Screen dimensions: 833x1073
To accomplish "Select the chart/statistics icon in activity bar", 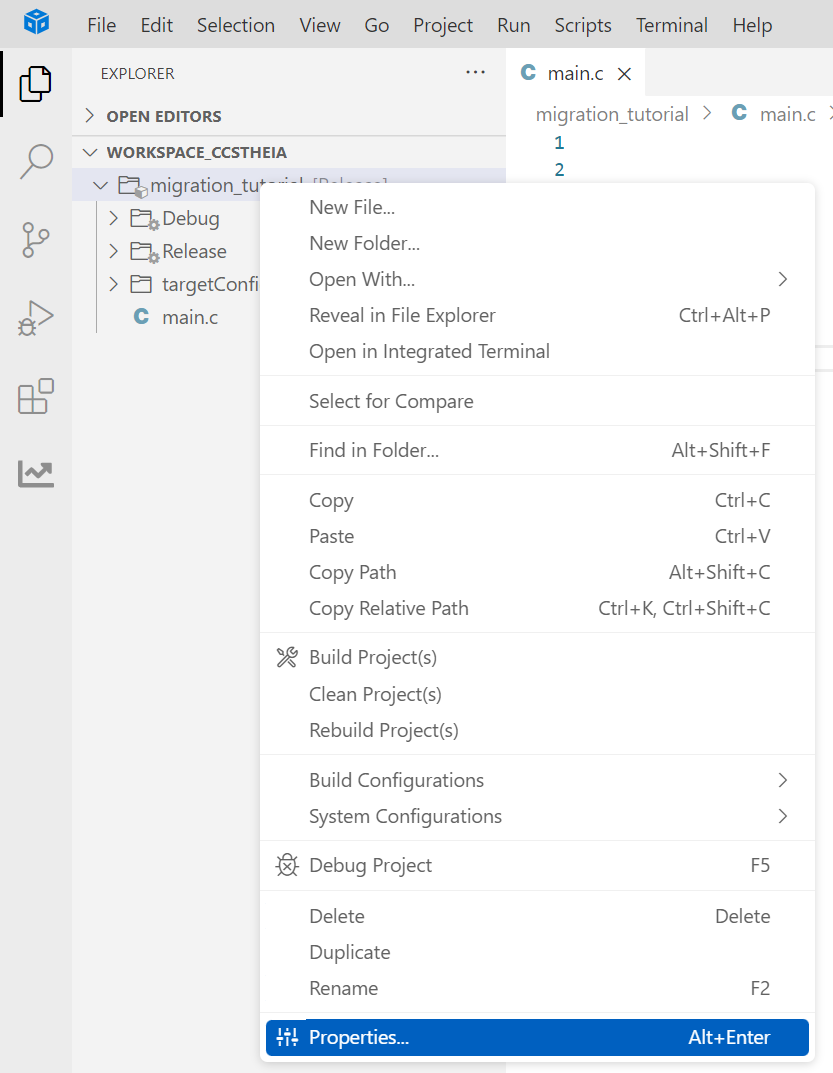I will coord(35,474).
